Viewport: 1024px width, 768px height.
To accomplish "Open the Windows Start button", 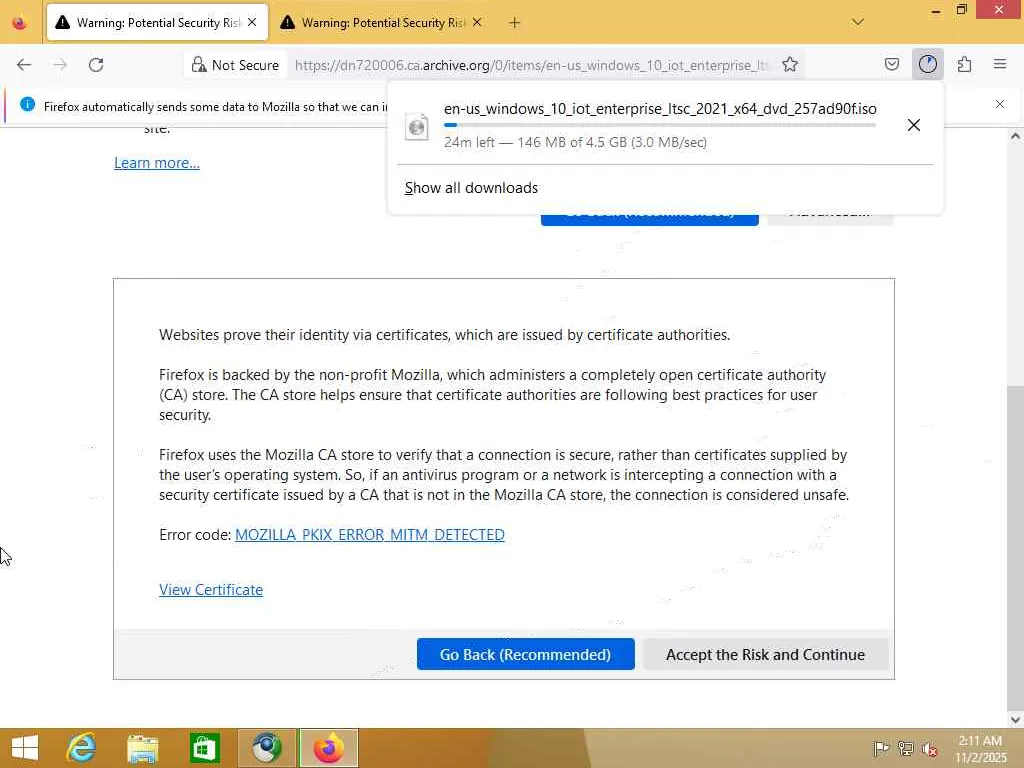I will (x=25, y=748).
